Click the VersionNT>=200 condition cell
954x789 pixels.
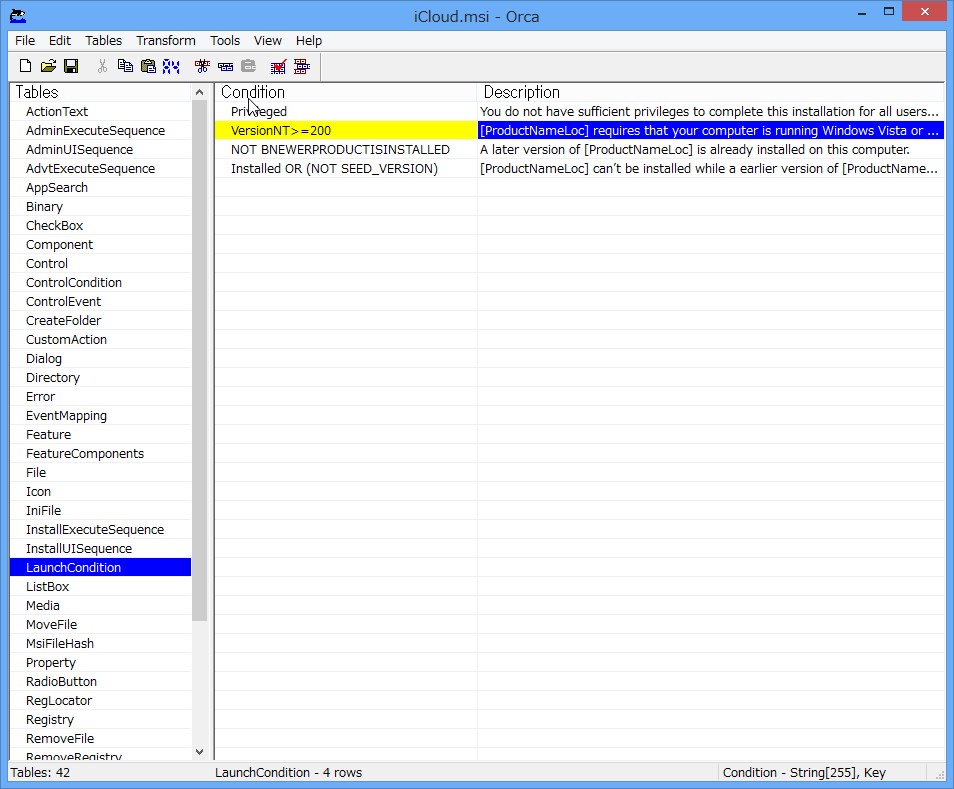click(281, 130)
